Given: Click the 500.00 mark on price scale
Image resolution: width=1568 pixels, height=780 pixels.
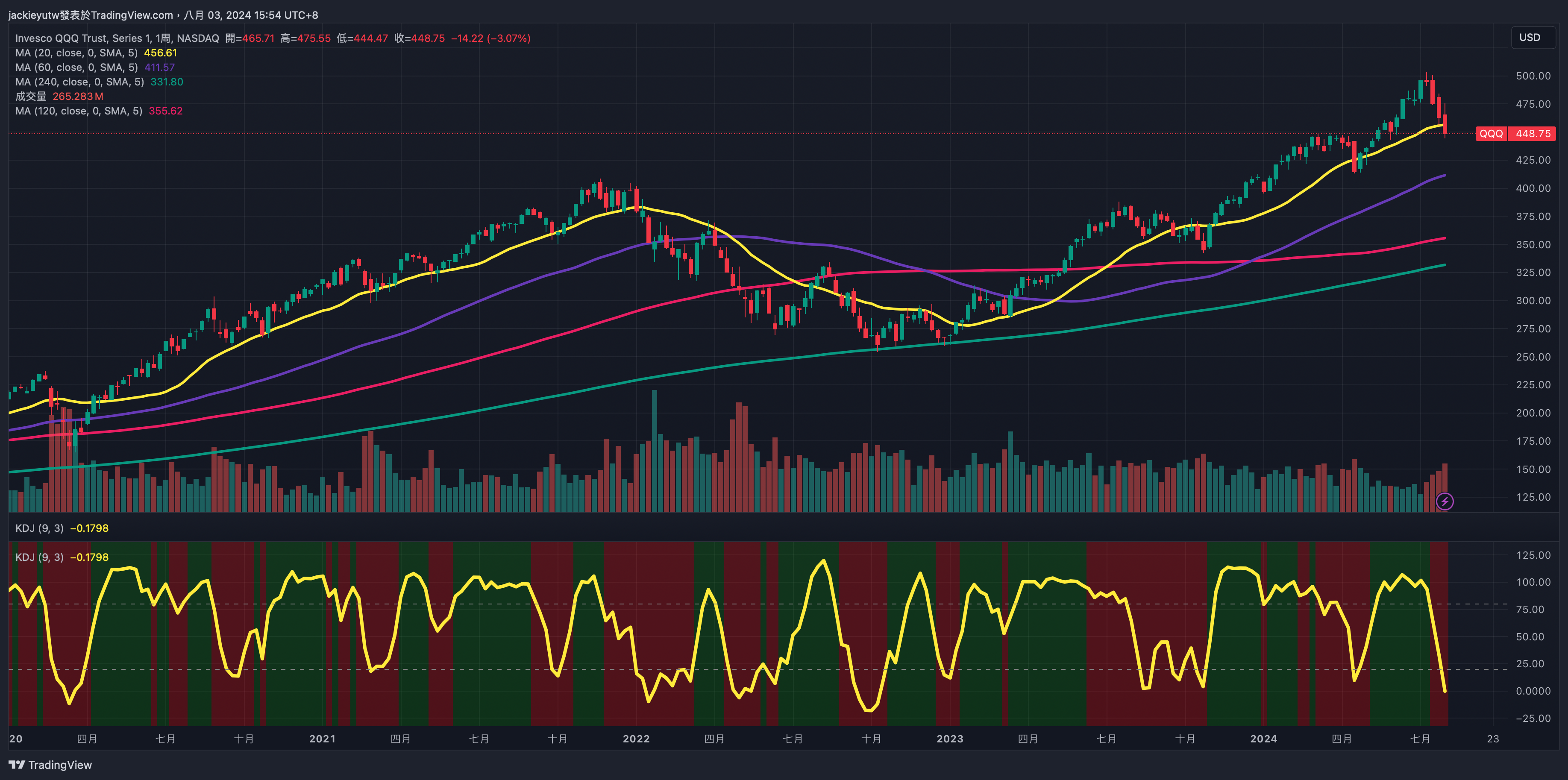Looking at the screenshot, I should [x=1533, y=76].
